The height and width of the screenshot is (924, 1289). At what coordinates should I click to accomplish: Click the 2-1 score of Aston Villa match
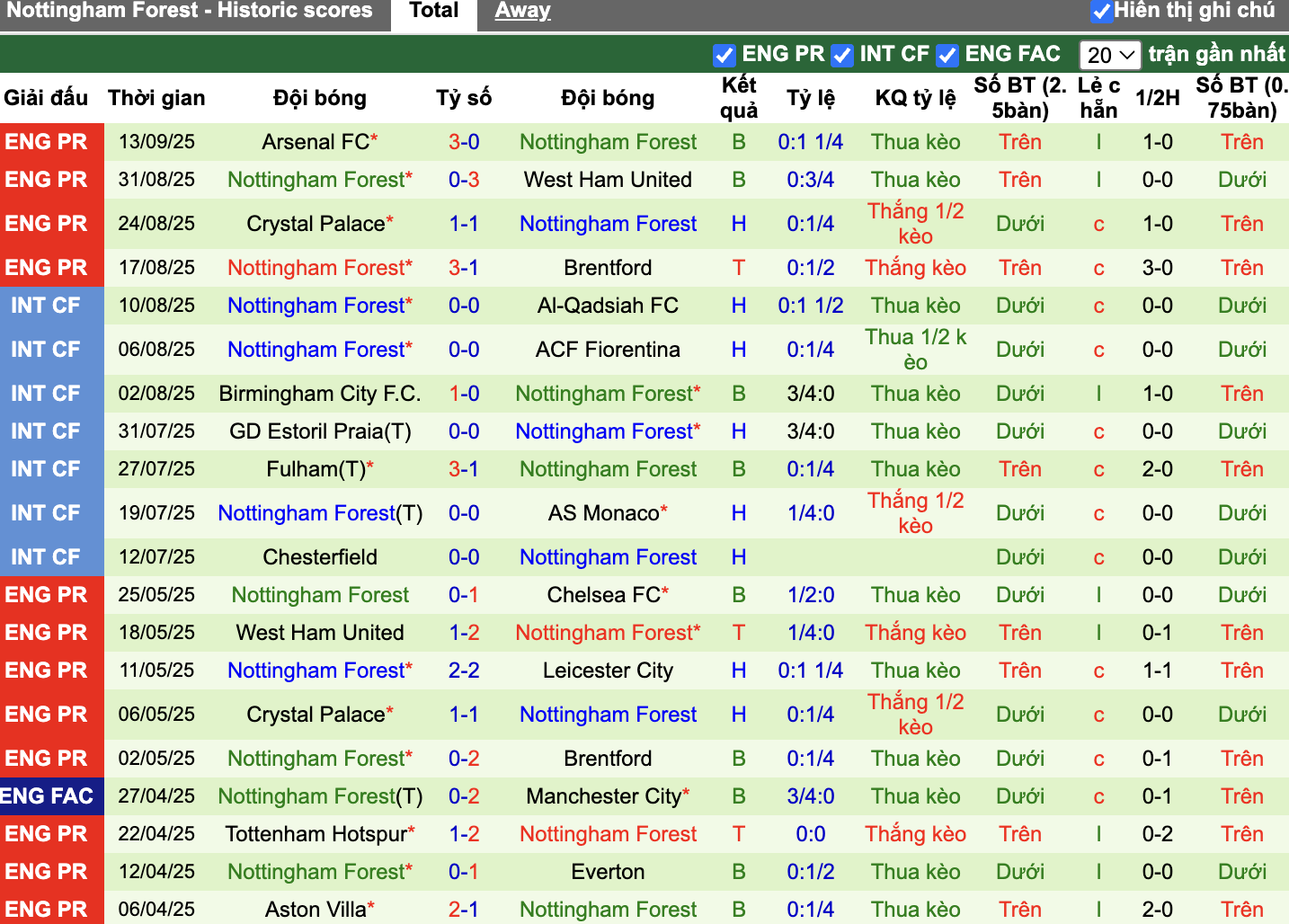pos(464,910)
